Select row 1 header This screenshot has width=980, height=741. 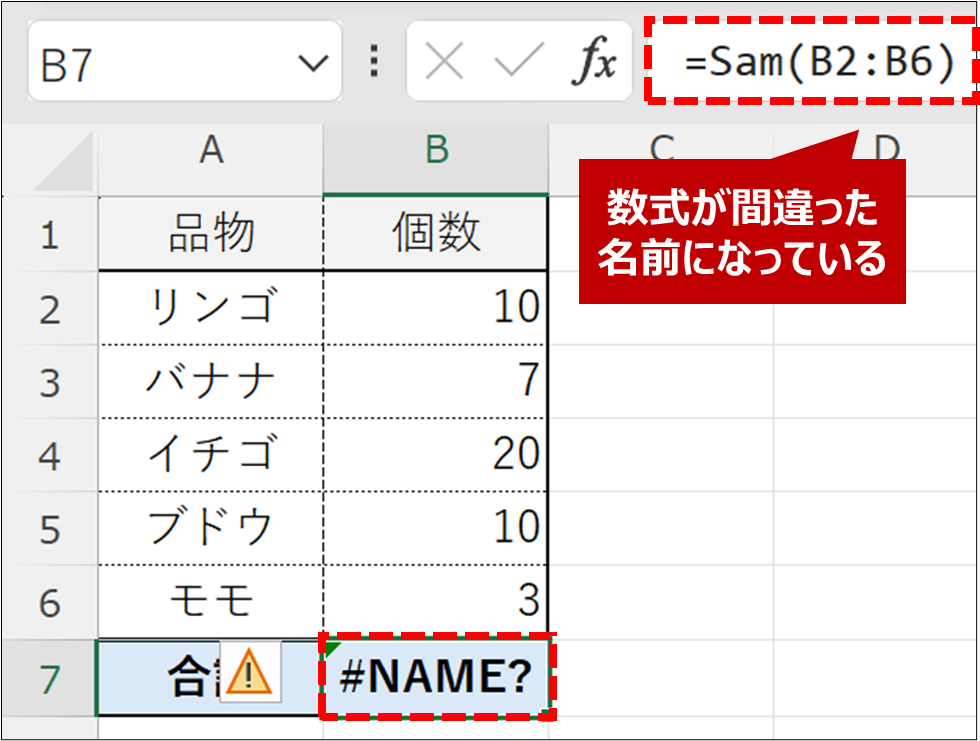click(49, 235)
